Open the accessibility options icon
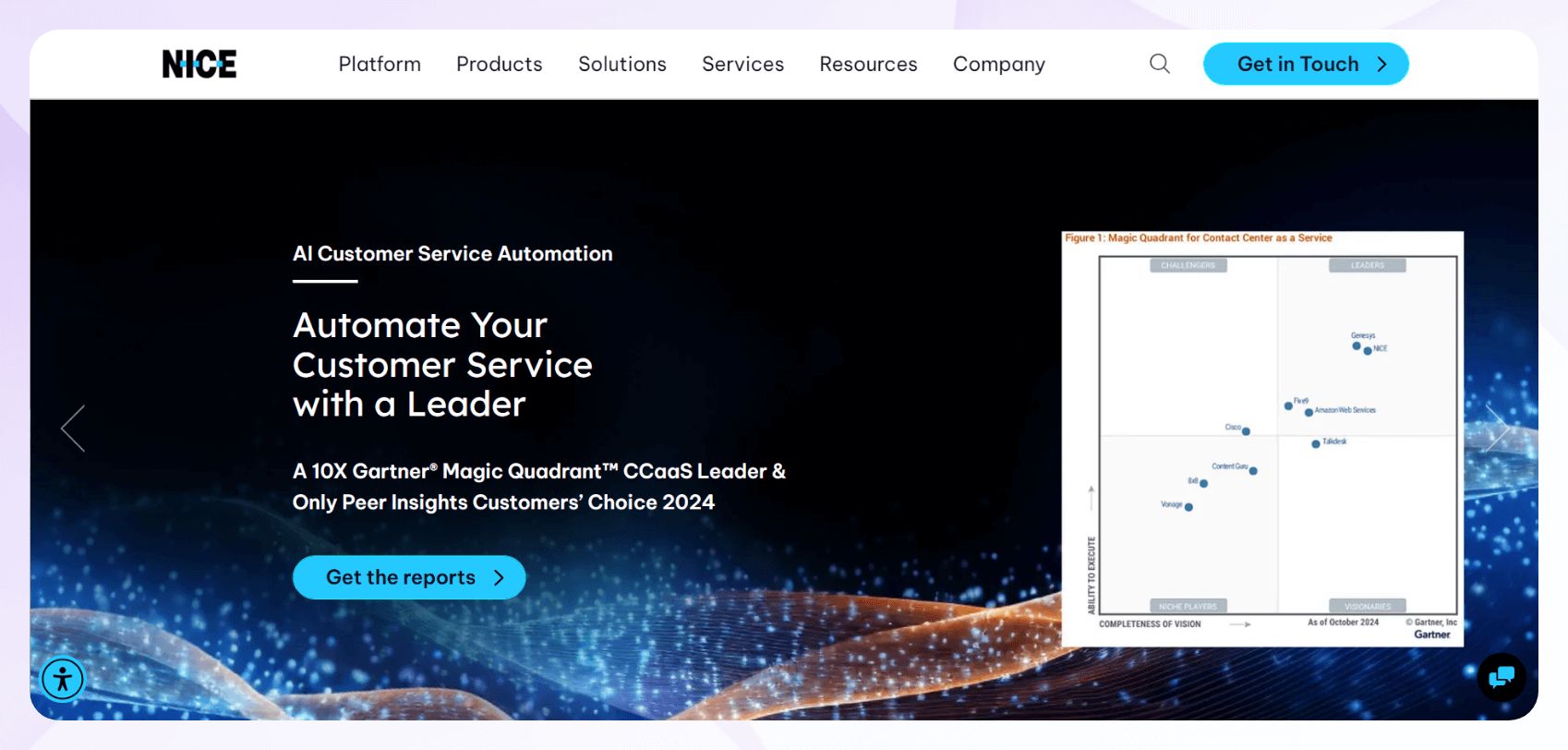Image resolution: width=1568 pixels, height=750 pixels. [x=63, y=679]
